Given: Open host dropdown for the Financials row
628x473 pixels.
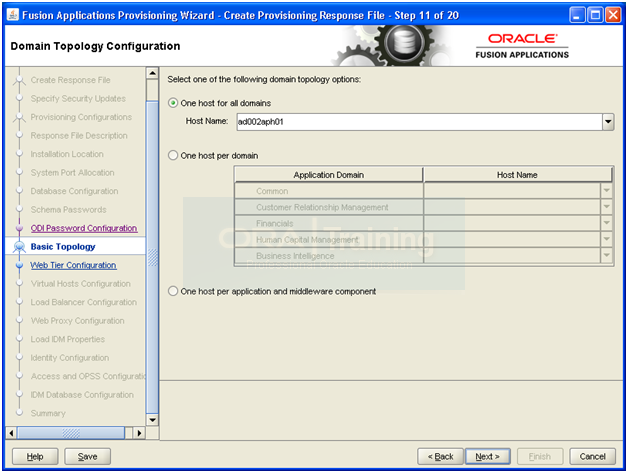Looking at the screenshot, I should [x=607, y=223].
